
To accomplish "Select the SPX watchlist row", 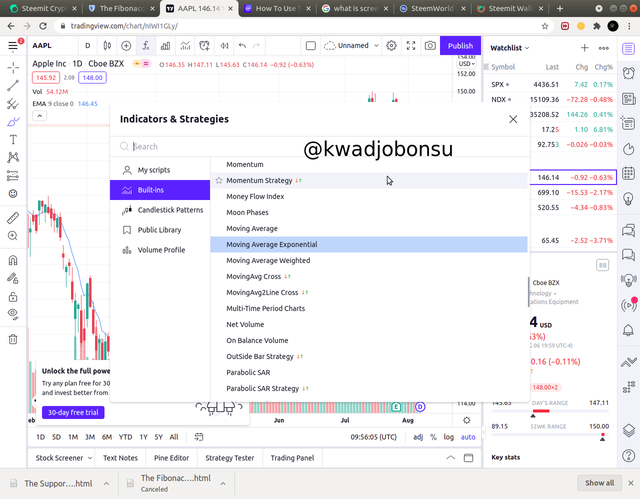I will pyautogui.click(x=552, y=85).
